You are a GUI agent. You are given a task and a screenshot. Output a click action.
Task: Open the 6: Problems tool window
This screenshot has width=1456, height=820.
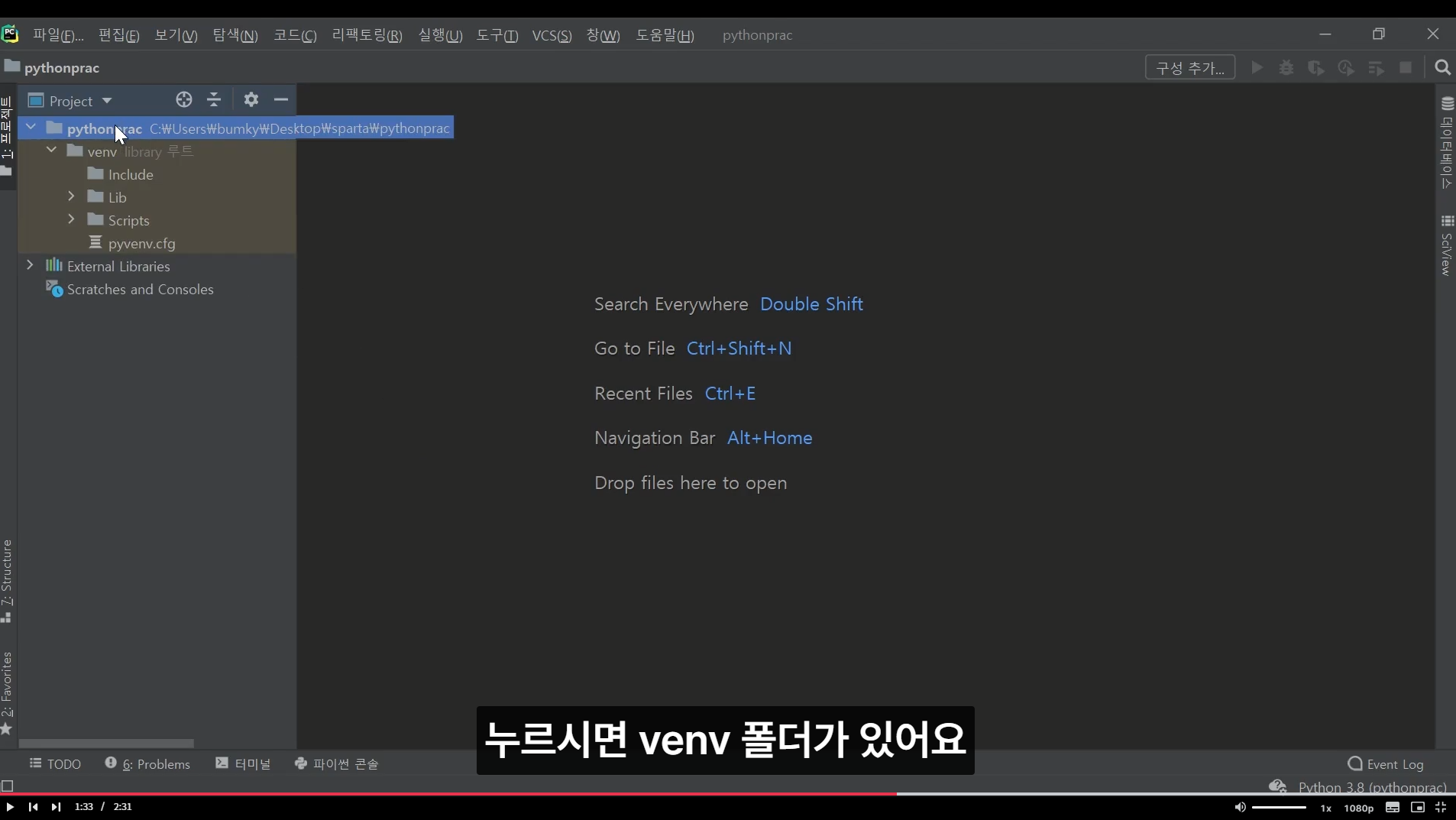point(147,763)
